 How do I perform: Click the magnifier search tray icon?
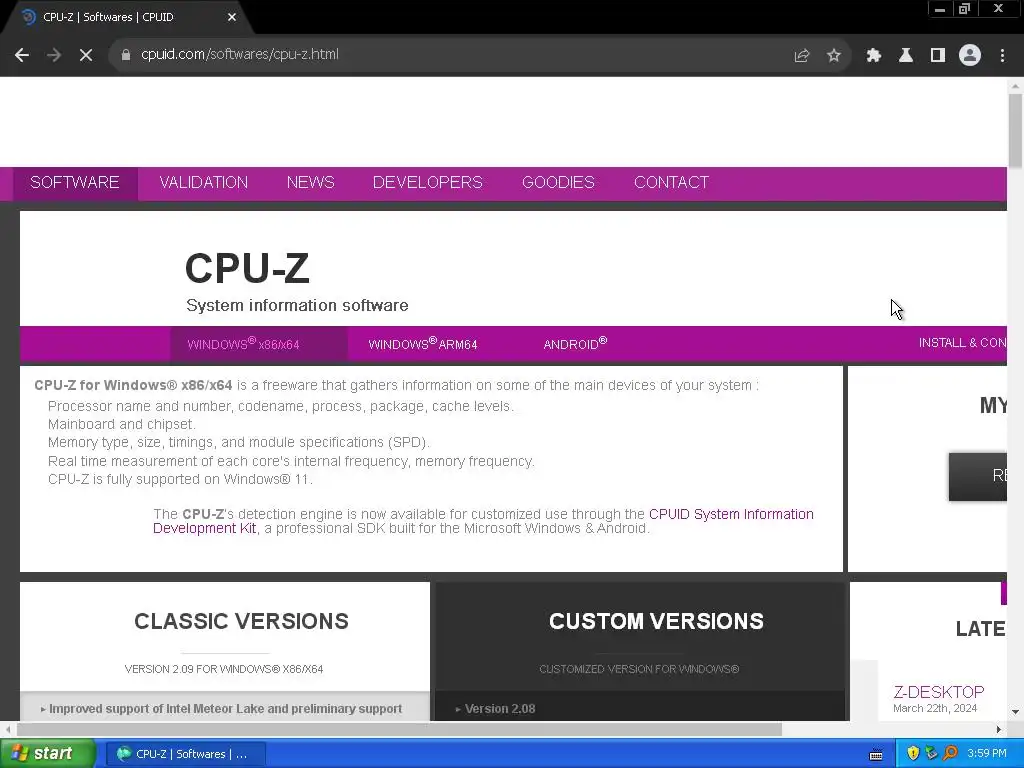coord(950,754)
